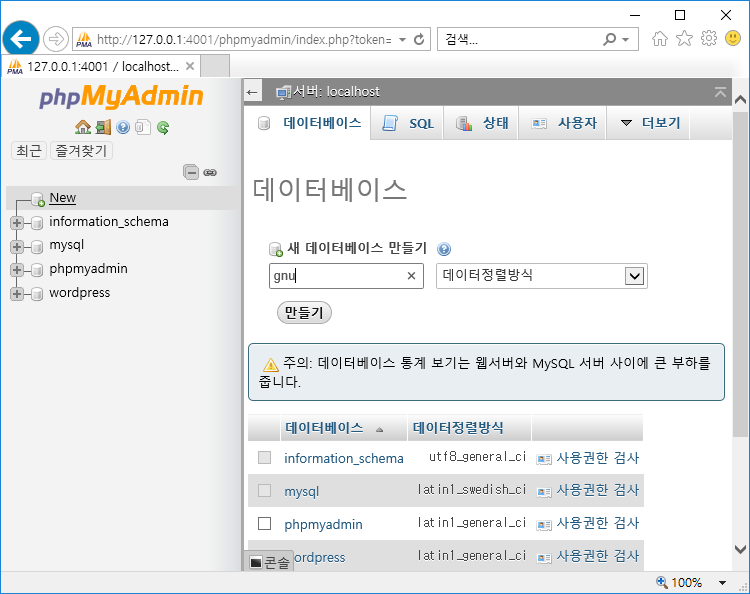
Task: Click the reload navigation panel icon
Action: click(163, 127)
